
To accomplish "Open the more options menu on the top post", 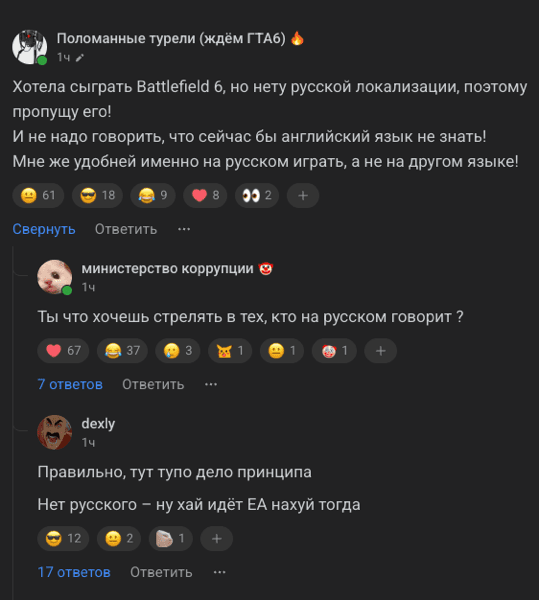I will click(184, 229).
